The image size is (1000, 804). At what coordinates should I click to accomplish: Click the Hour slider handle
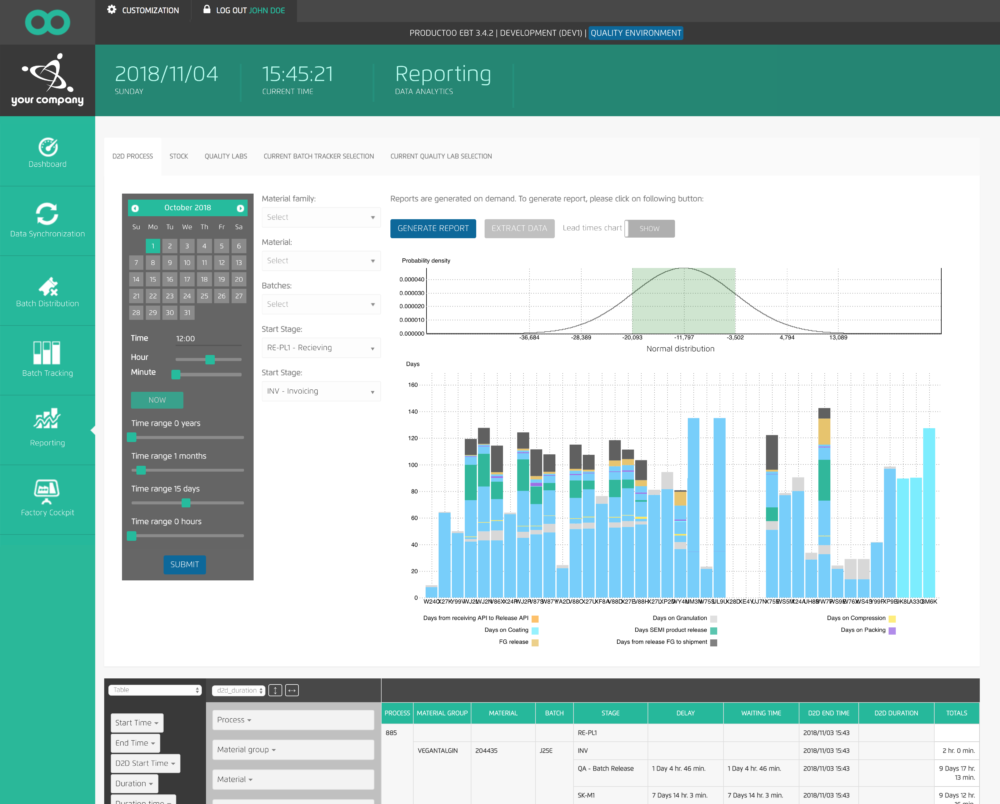210,360
